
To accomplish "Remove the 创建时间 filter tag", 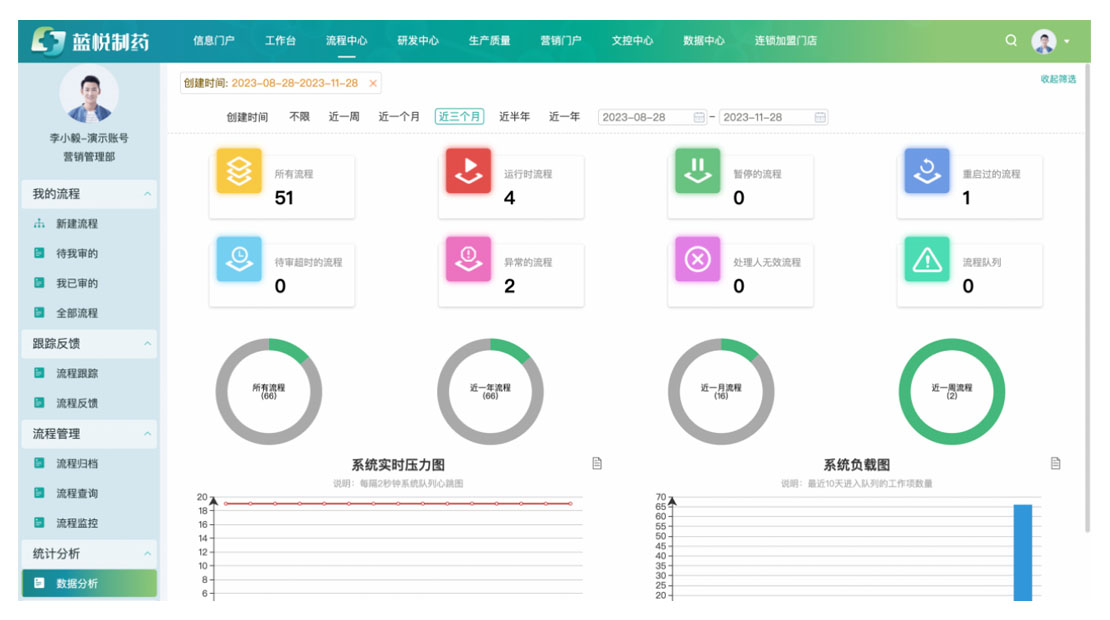I will (x=373, y=84).
